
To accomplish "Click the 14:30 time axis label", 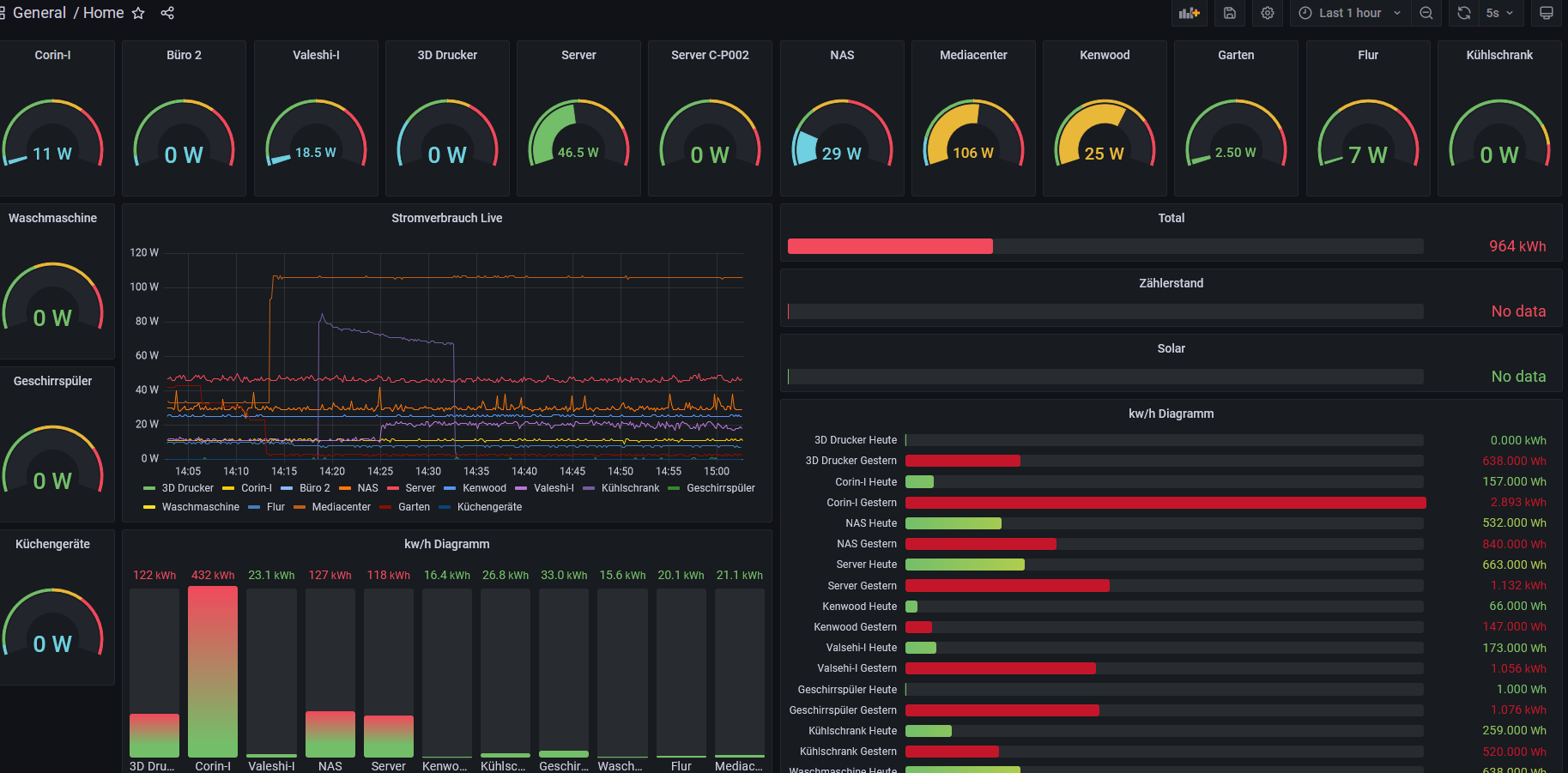I will 428,471.
